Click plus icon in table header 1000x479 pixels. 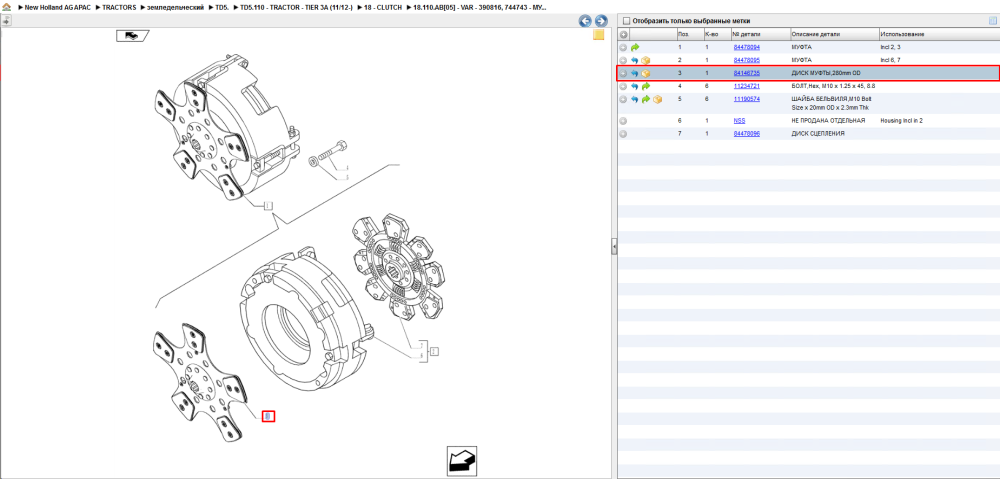(624, 34)
